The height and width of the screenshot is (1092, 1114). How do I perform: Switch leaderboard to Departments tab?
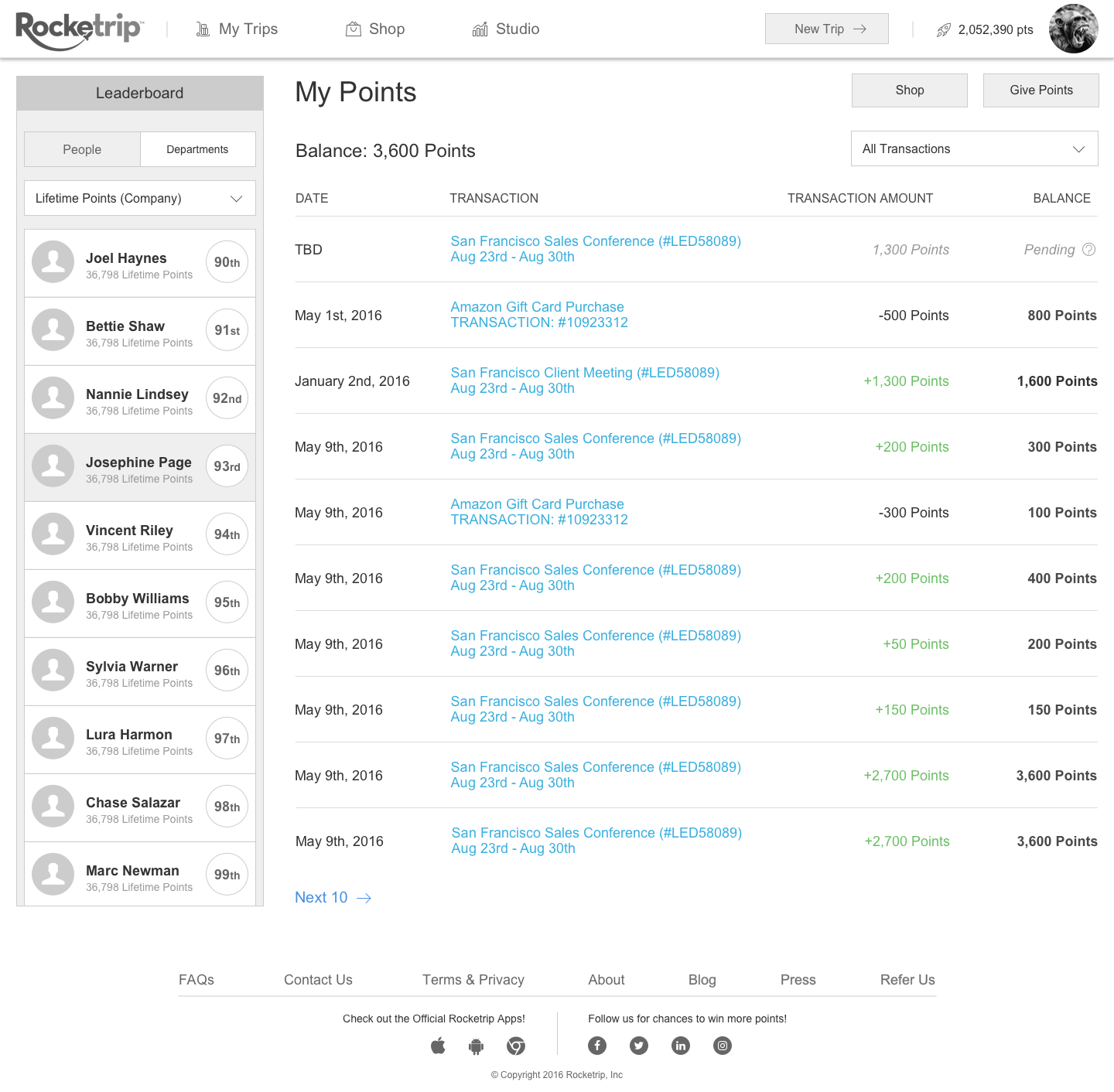(197, 149)
